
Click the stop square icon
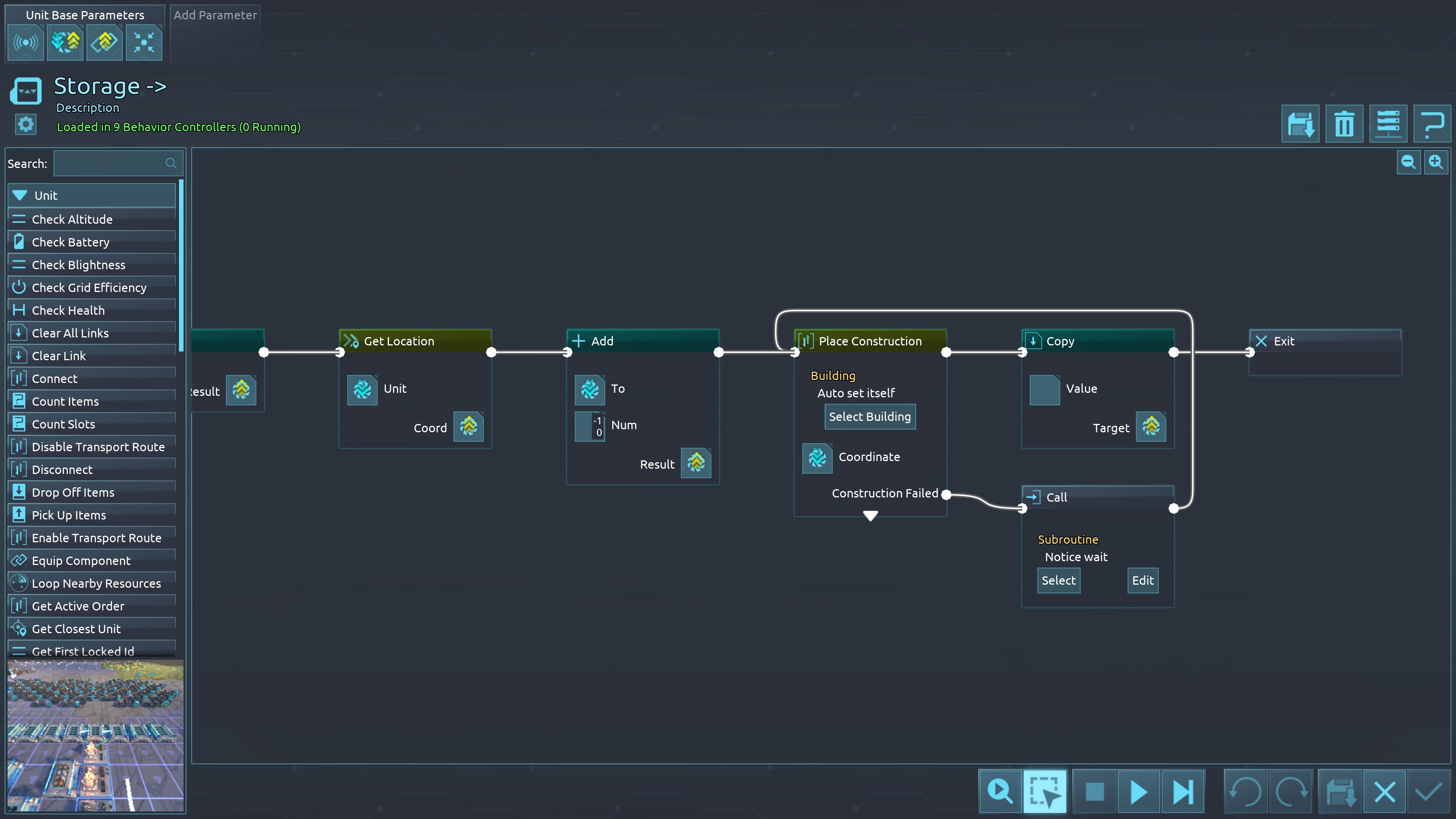coord(1095,791)
